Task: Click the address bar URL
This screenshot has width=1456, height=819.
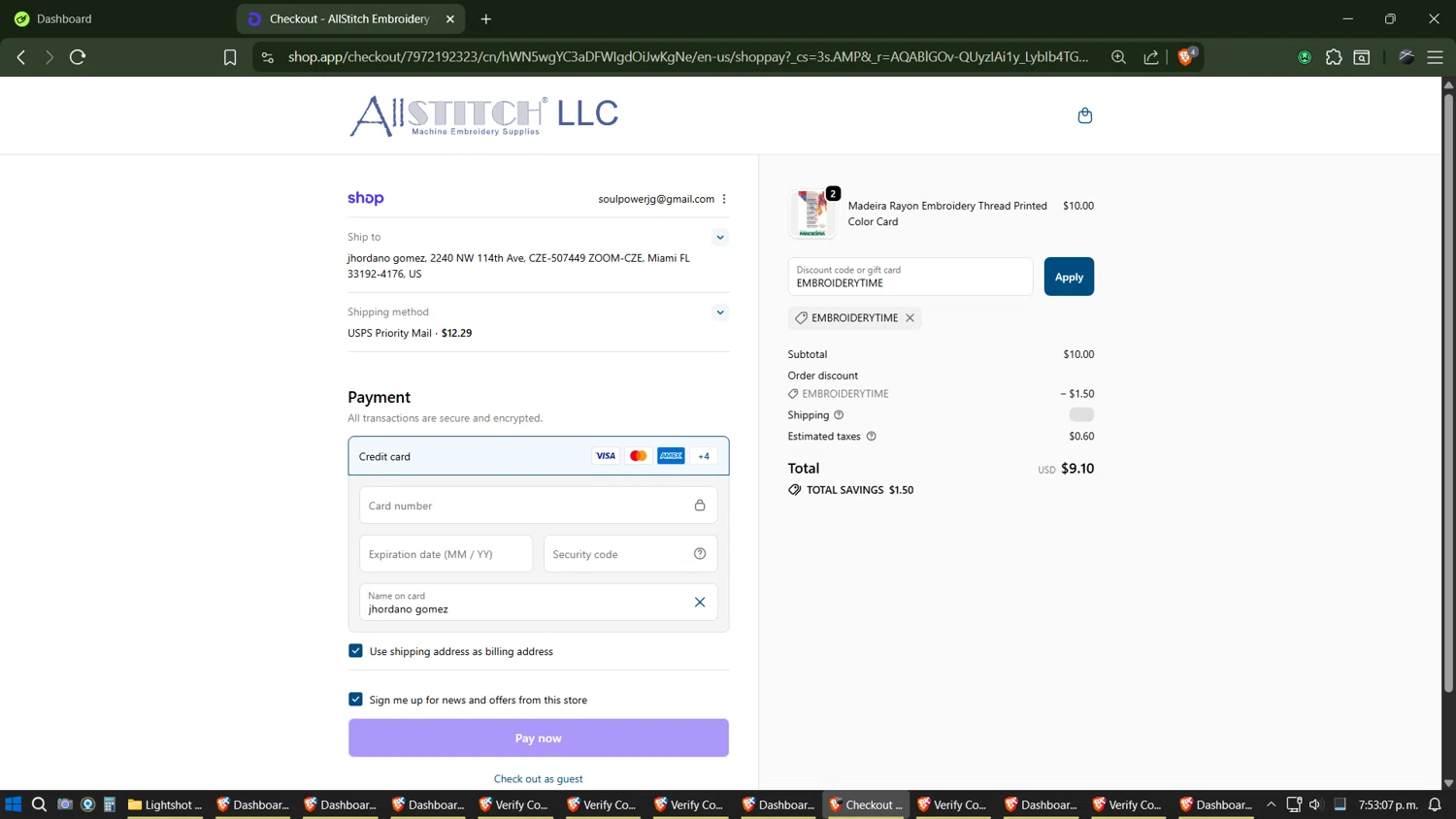Action: tap(688, 57)
